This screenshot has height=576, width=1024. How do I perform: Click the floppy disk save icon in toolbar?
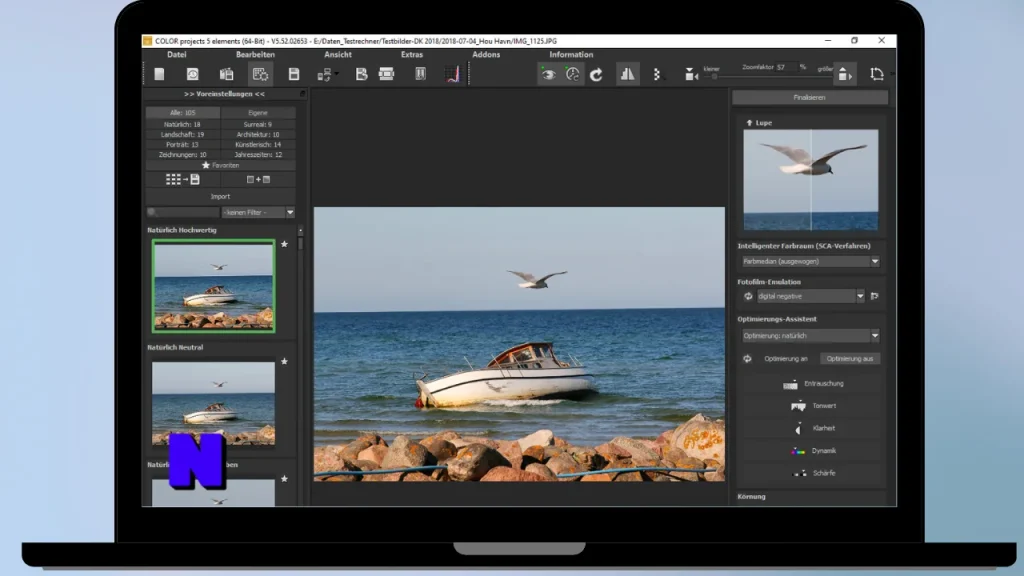tap(294, 74)
